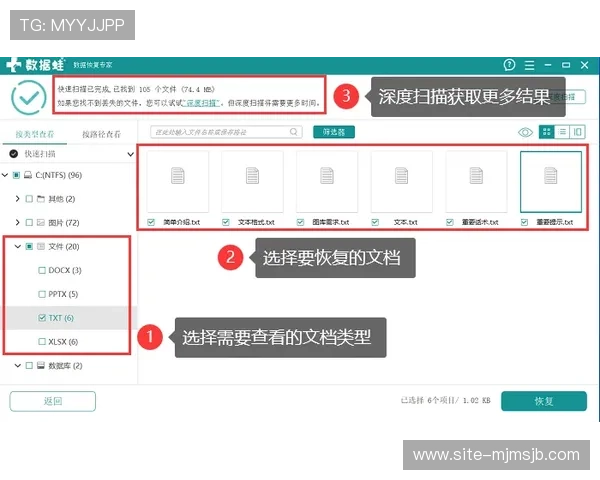Click the 数据蛙 logo cross icon
This screenshot has width=600, height=480.
(13, 65)
